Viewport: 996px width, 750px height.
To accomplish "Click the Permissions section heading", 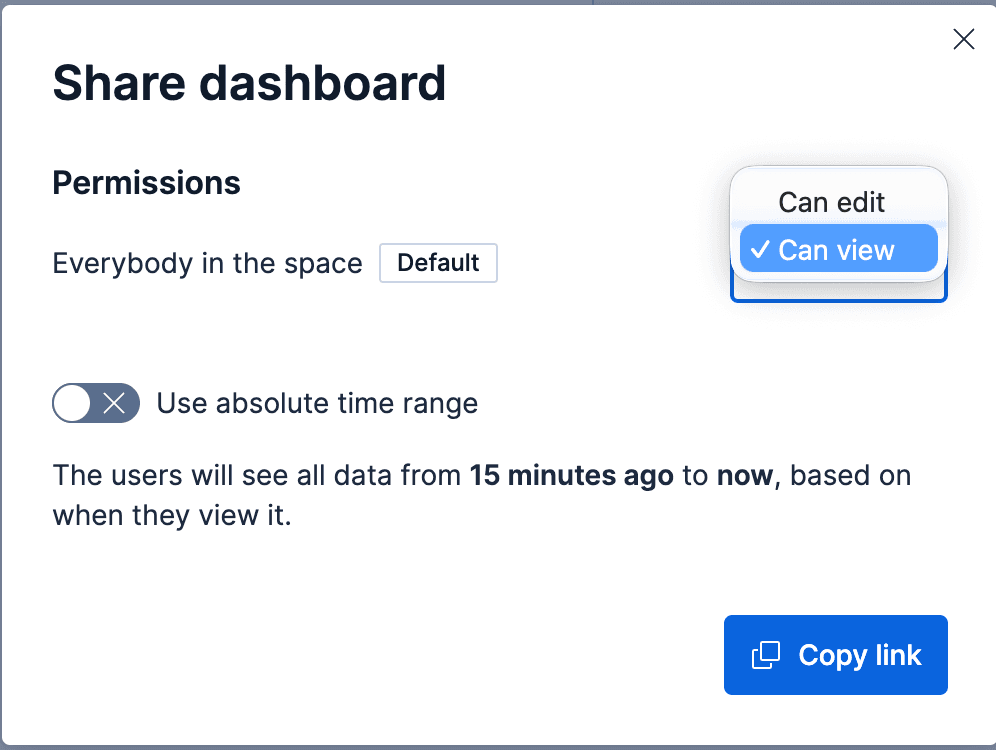I will click(x=146, y=183).
